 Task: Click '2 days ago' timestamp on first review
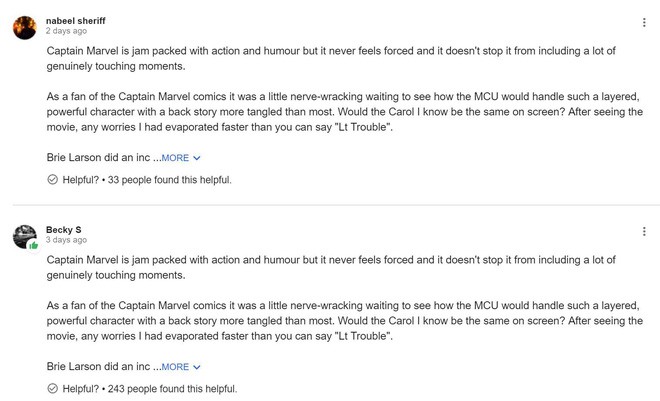(67, 31)
